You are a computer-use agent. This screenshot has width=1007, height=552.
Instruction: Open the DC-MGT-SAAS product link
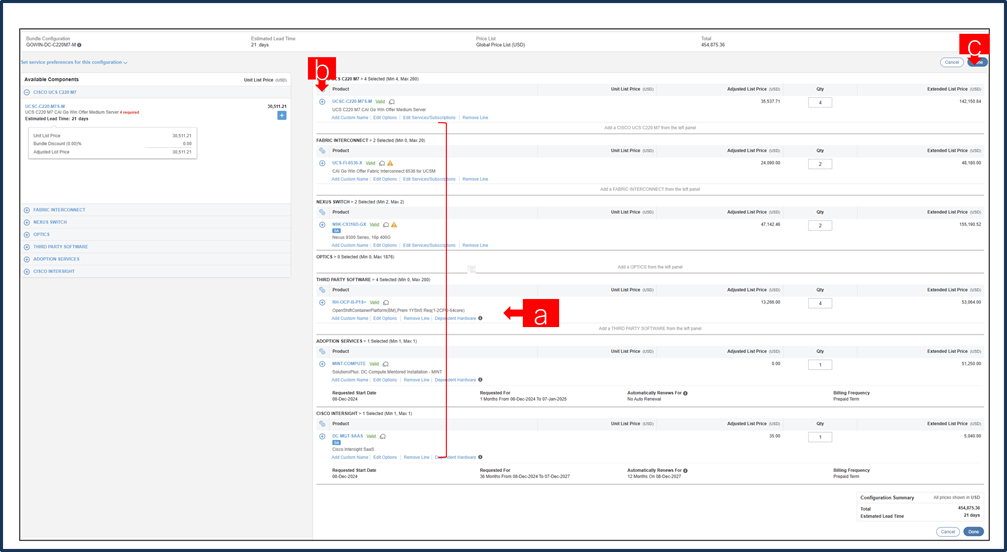coord(347,436)
